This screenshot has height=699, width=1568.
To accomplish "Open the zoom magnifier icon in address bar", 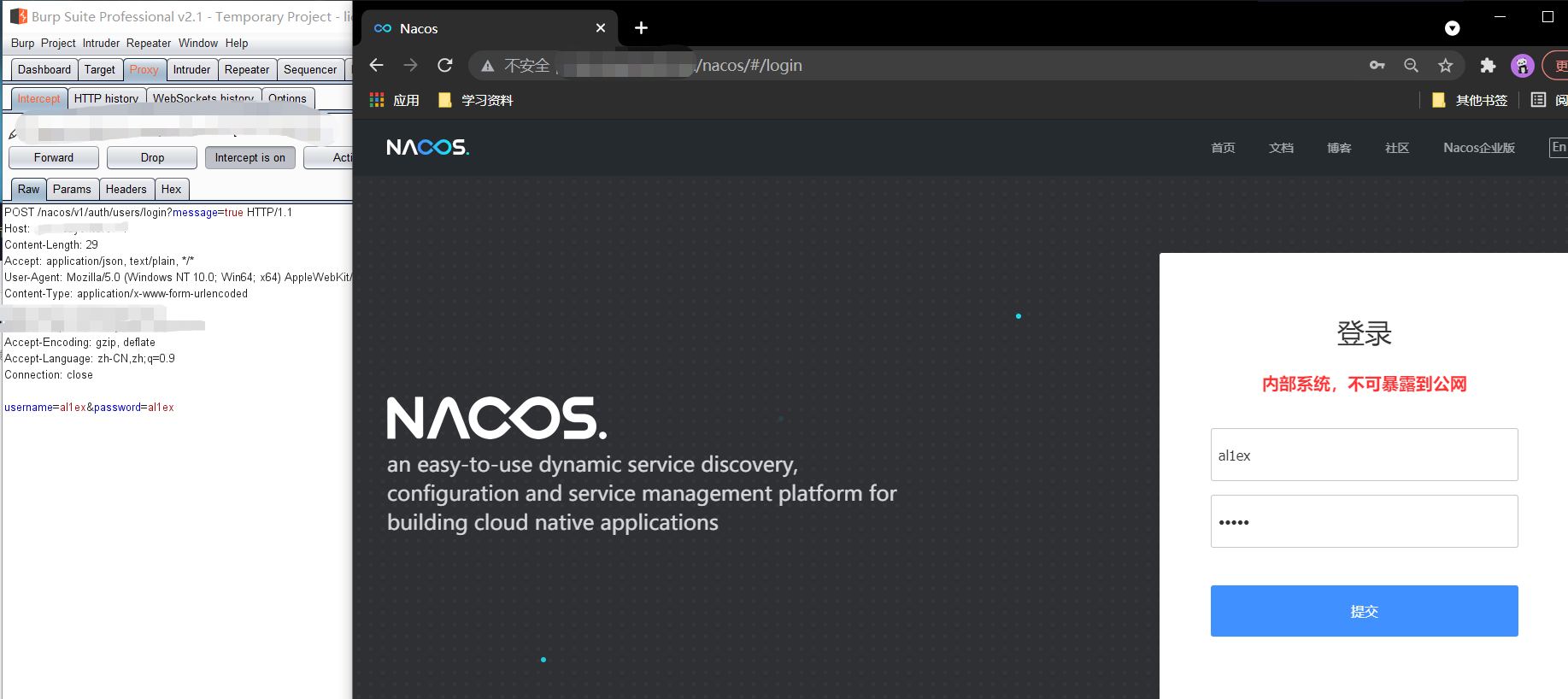I will click(x=1411, y=65).
